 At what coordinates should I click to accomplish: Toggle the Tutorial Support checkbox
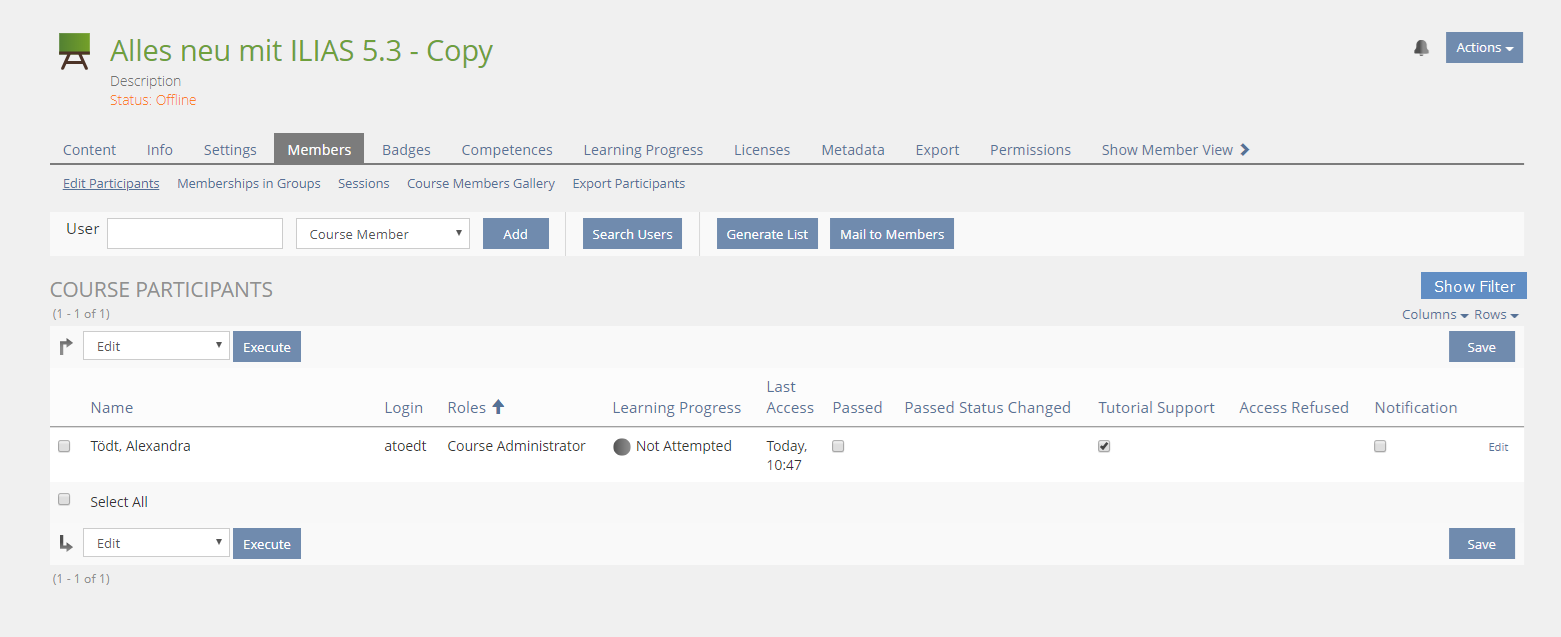(x=1104, y=447)
